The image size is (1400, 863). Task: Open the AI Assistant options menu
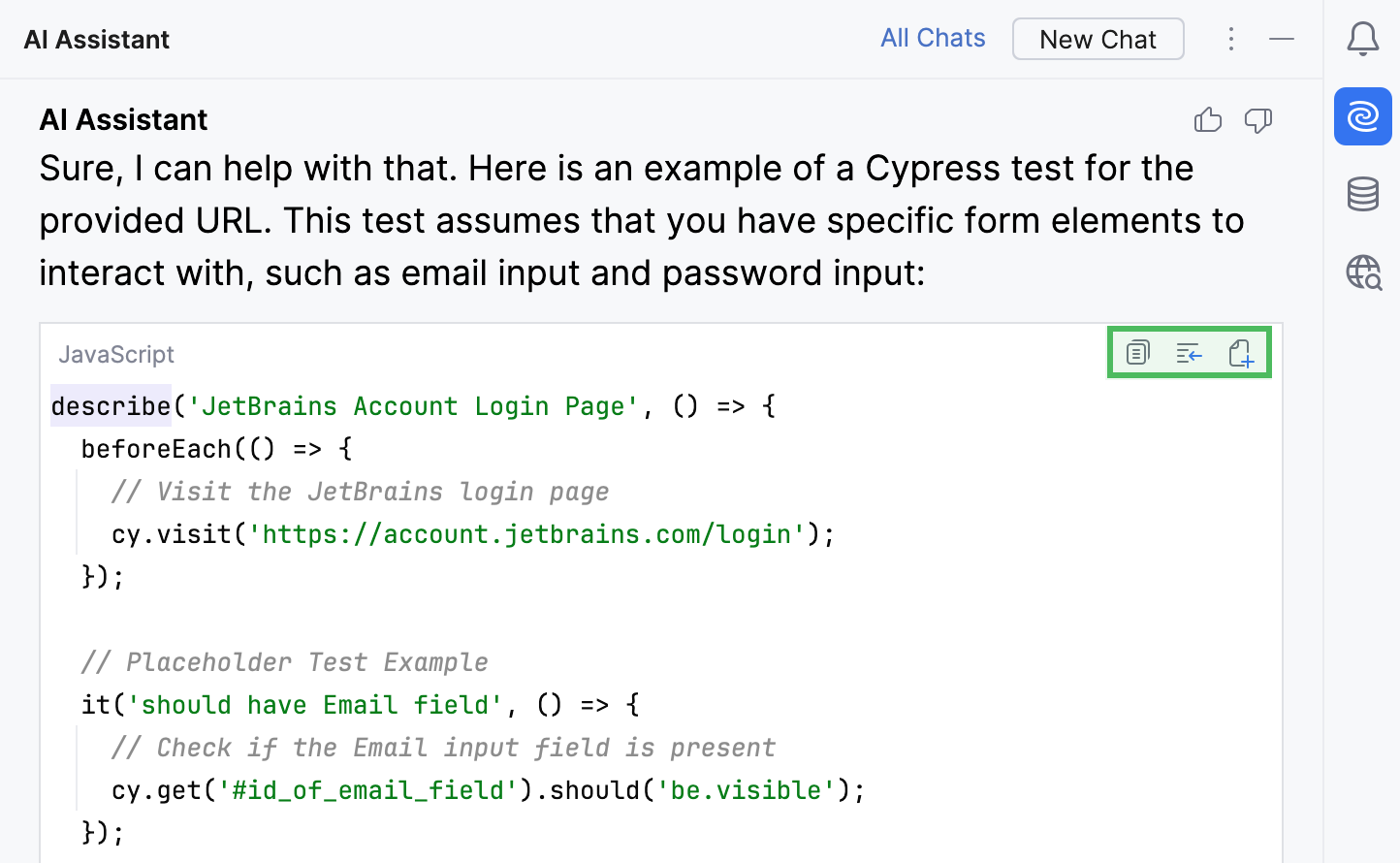tap(1231, 39)
